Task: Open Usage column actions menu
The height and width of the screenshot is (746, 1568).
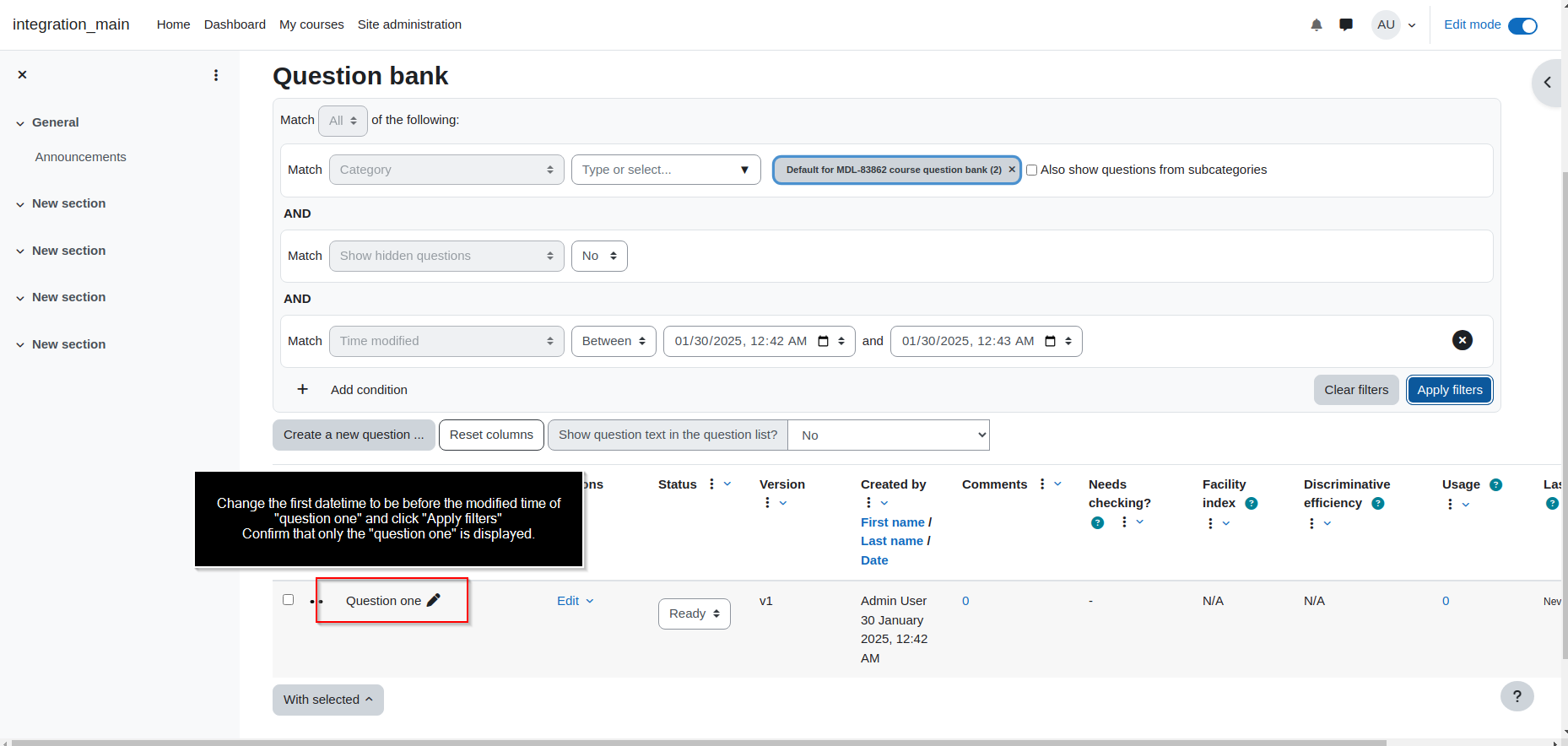Action: pos(1450,504)
